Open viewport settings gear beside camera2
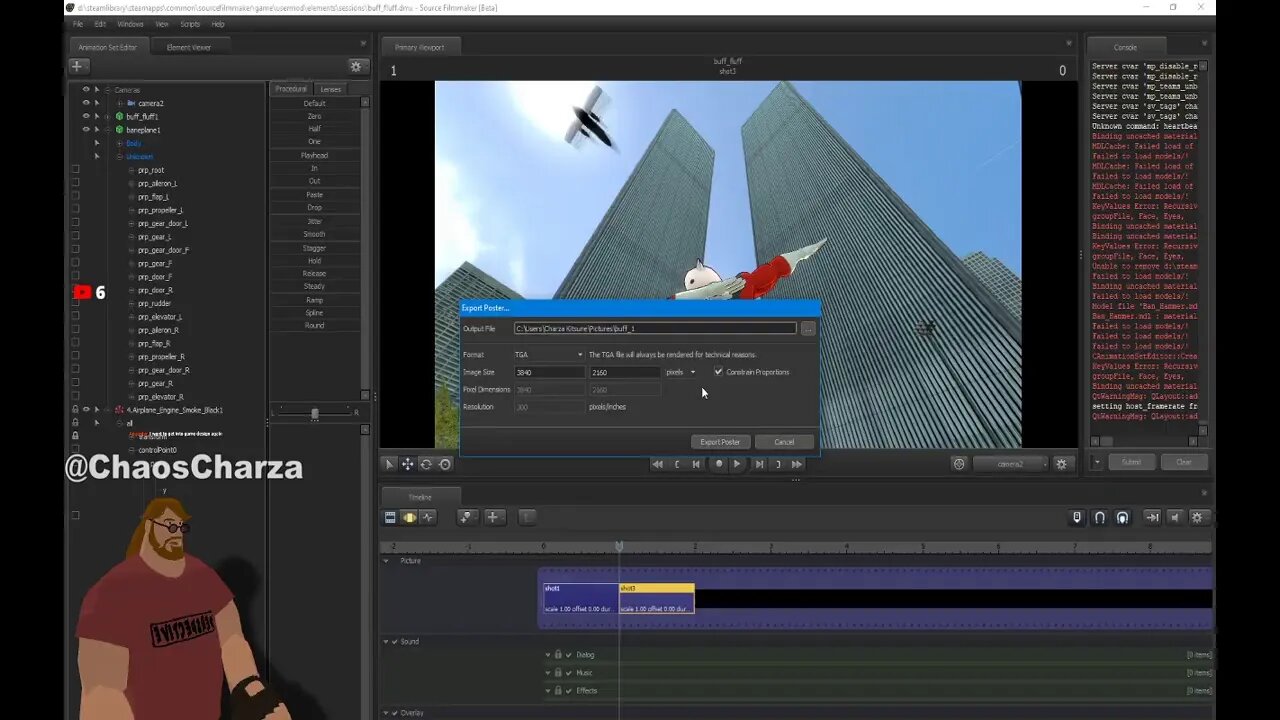 click(x=1062, y=464)
